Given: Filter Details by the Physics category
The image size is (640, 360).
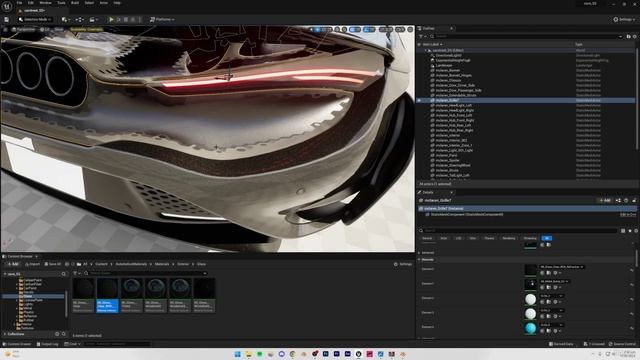Looking at the screenshot, I should 489,238.
